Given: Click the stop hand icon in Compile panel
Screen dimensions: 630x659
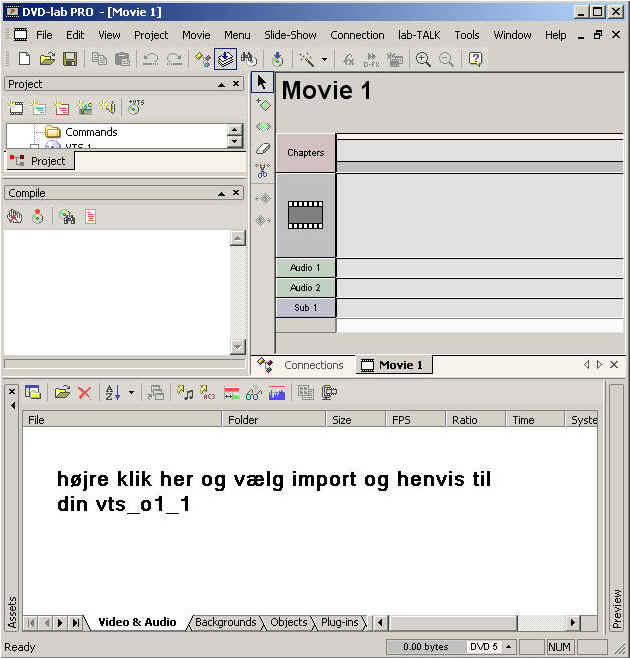Looking at the screenshot, I should point(15,217).
